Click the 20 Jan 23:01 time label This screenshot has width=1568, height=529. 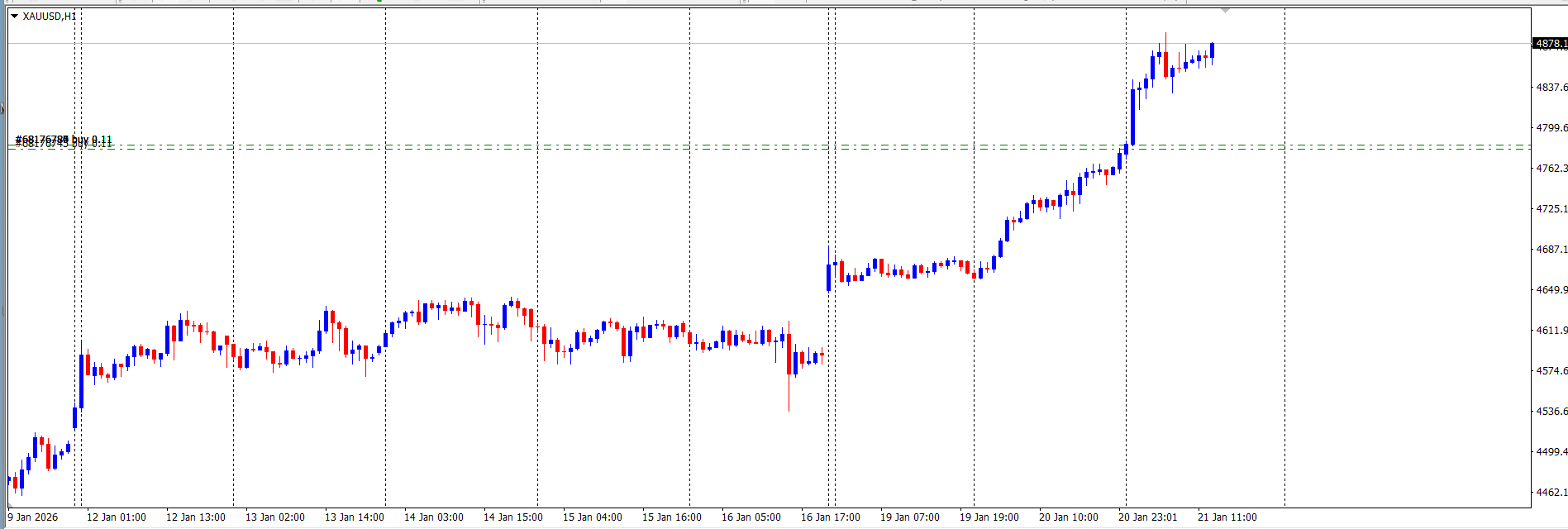click(1148, 517)
